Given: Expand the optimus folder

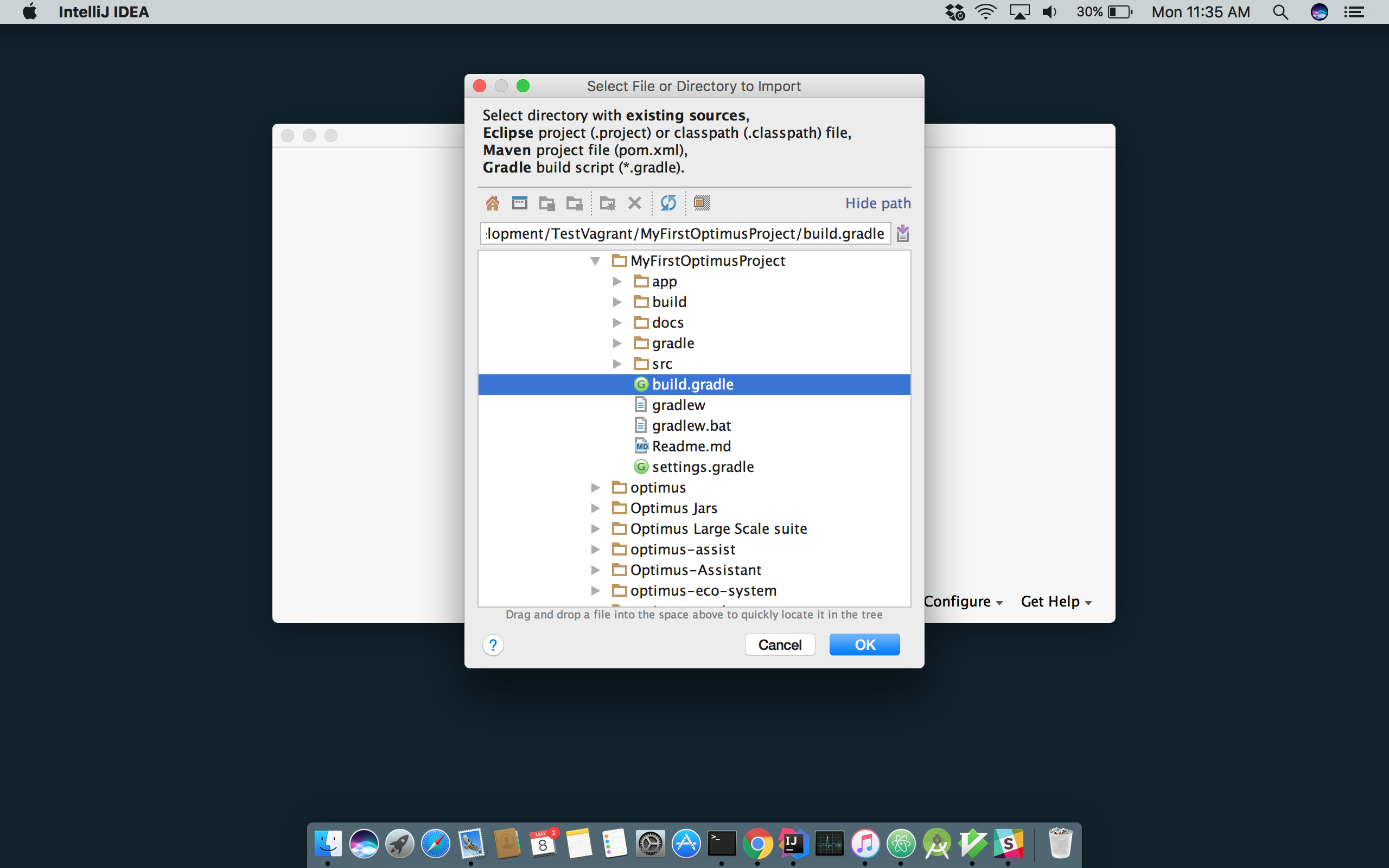Looking at the screenshot, I should pyautogui.click(x=595, y=487).
